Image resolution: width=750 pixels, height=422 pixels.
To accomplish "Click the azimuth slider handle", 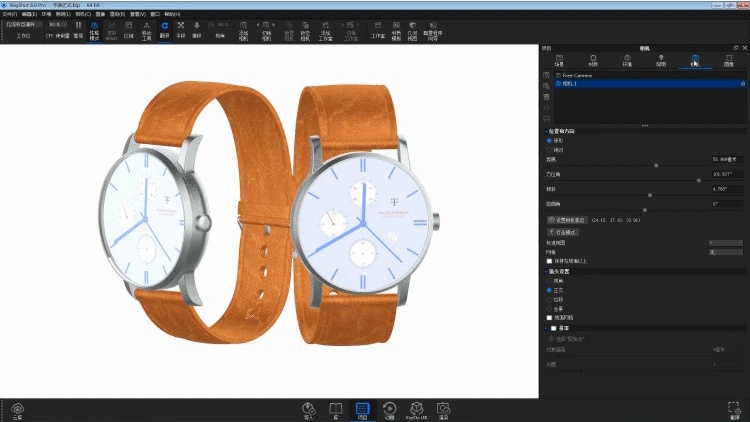I will (699, 180).
